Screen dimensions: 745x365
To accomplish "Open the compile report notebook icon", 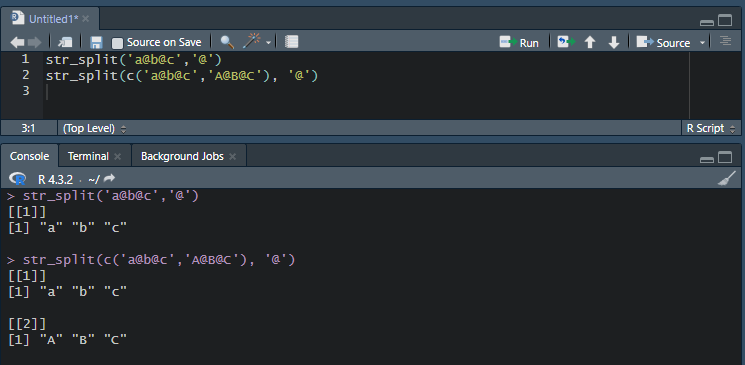I will point(291,42).
